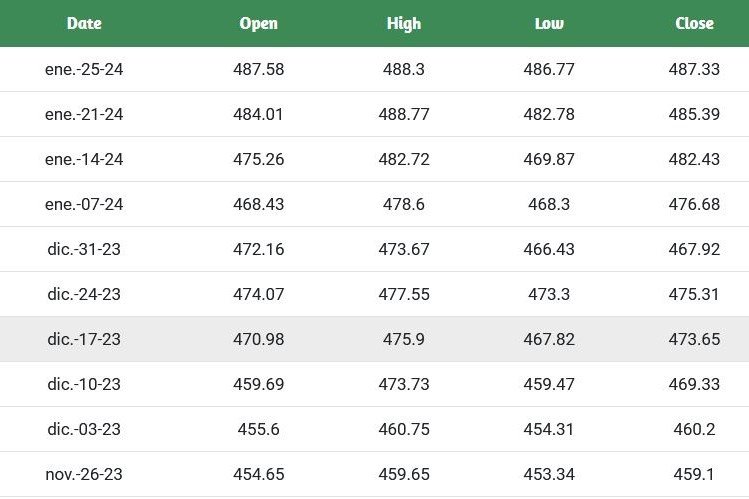The height and width of the screenshot is (499, 749).
Task: Select the ene.-25-24 date cell
Action: coord(84,69)
